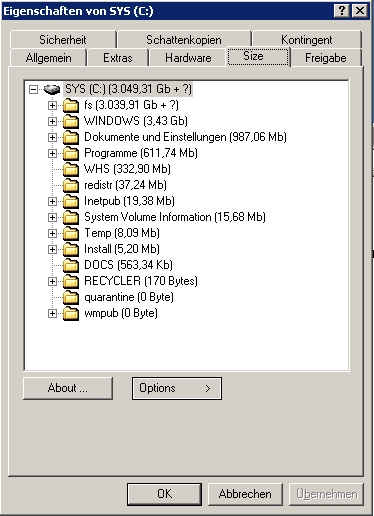Expand System Volume Information node

[52, 217]
